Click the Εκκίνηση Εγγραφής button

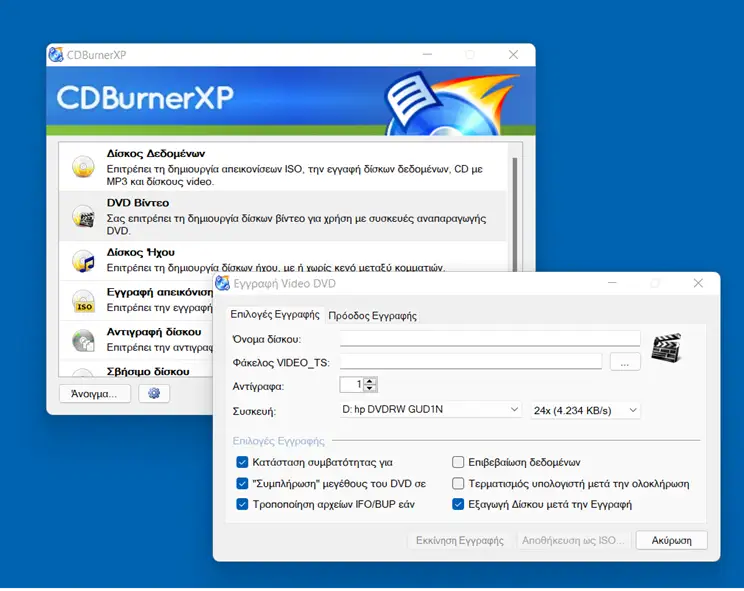460,540
